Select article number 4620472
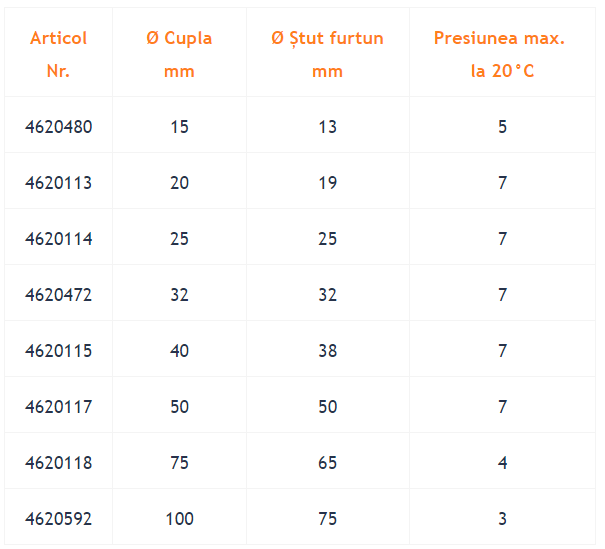This screenshot has height=549, width=605. [x=59, y=295]
